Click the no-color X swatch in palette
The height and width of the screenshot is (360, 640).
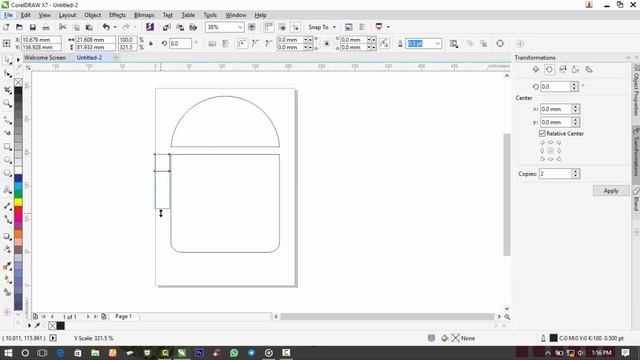[18, 82]
